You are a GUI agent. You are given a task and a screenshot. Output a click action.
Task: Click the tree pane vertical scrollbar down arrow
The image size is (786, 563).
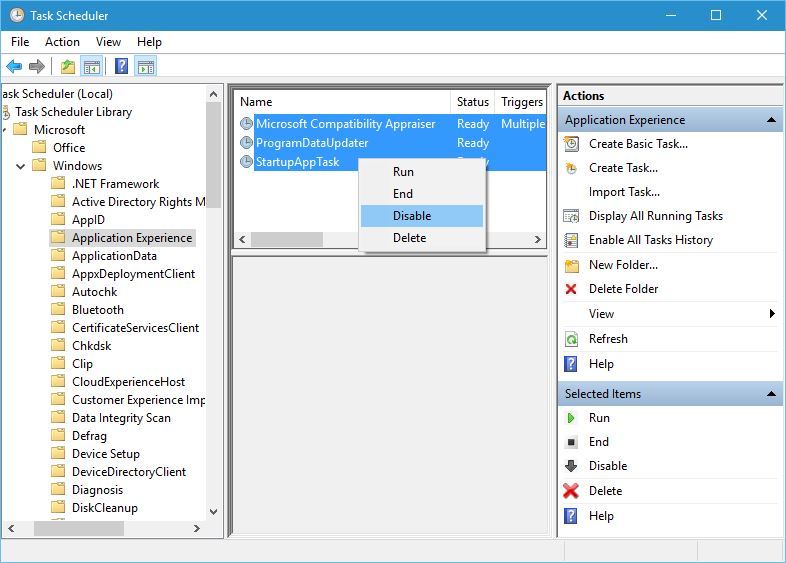214,512
